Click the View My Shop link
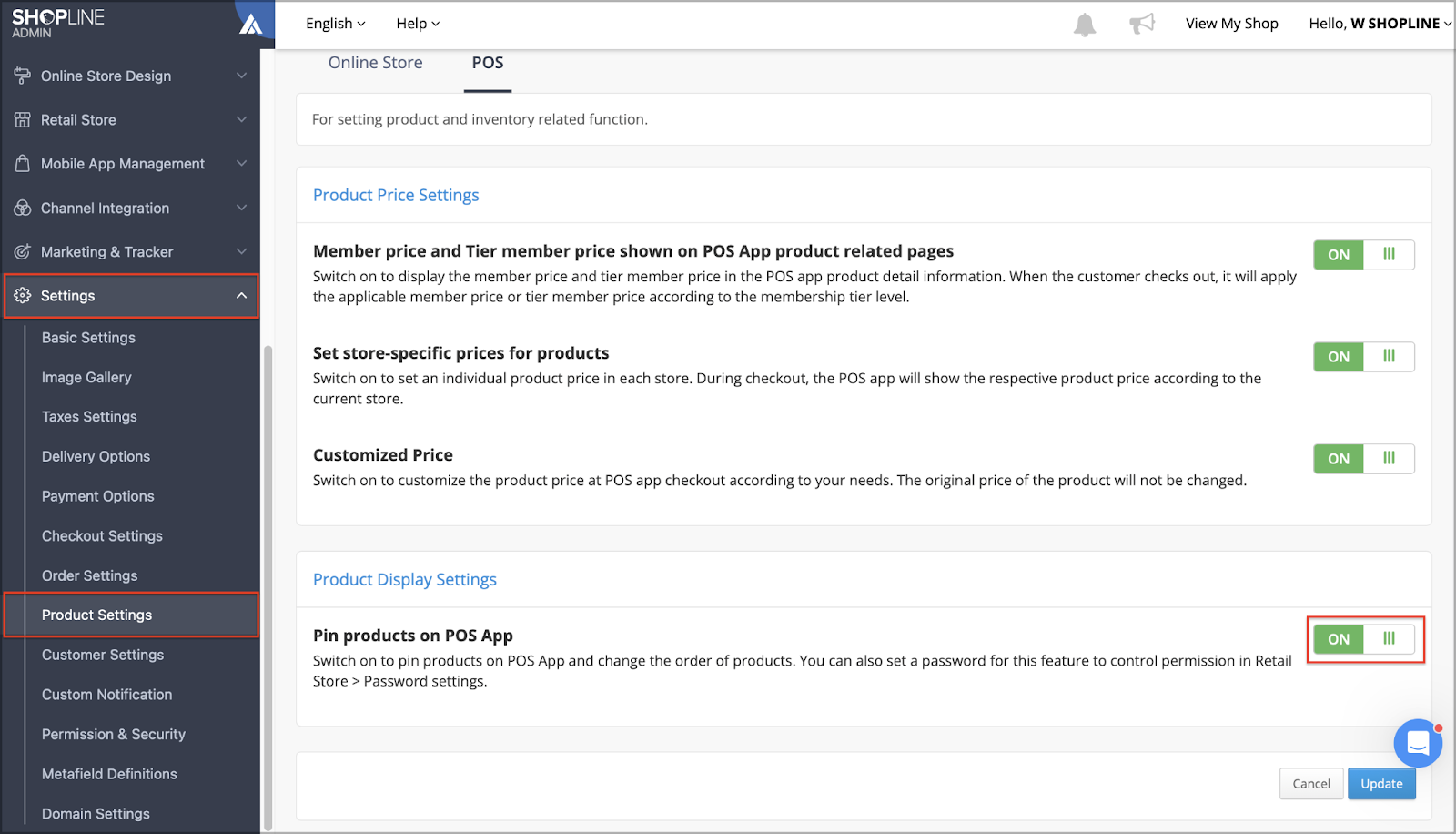The height and width of the screenshot is (834, 1456). (1231, 24)
